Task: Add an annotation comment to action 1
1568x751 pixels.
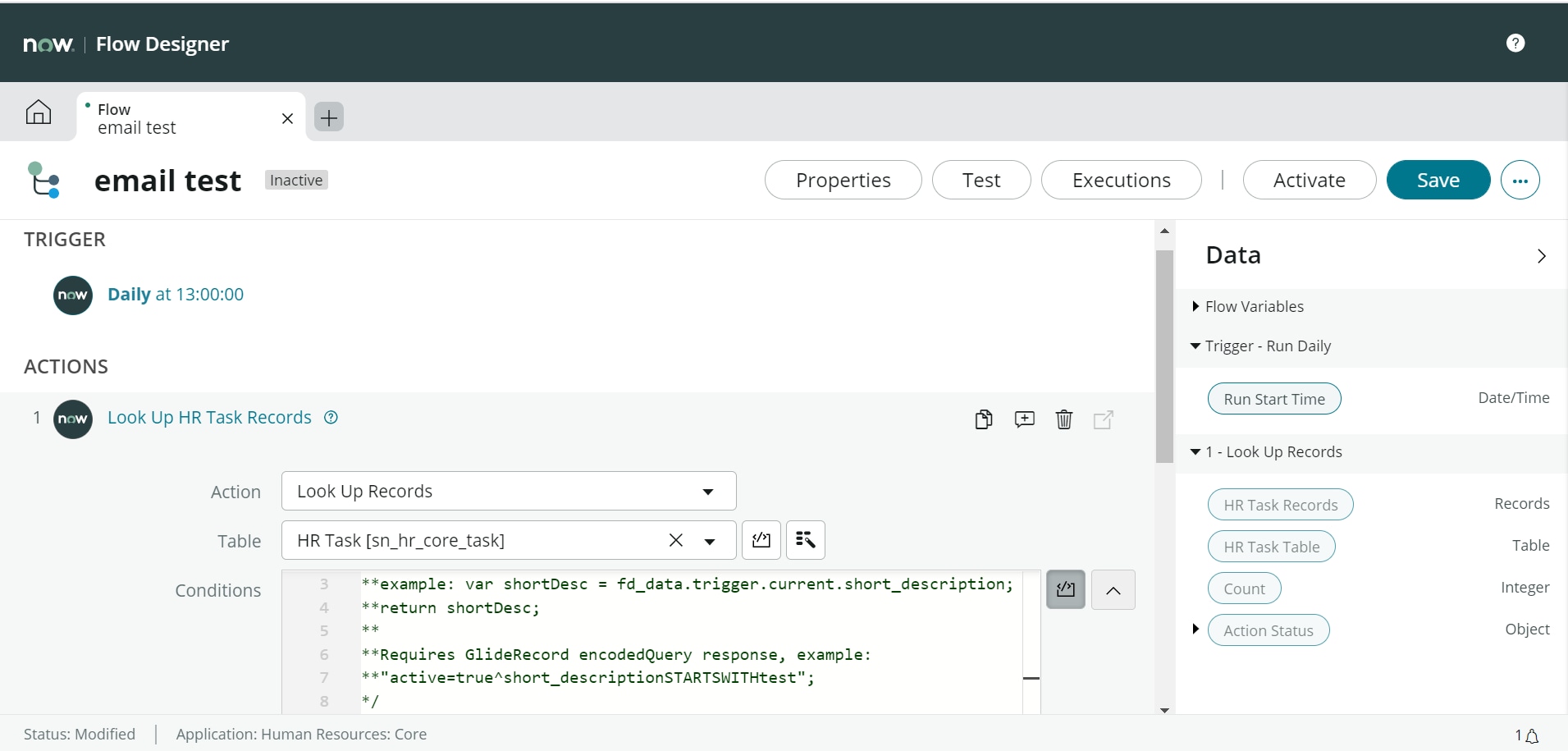Action: pyautogui.click(x=1024, y=419)
